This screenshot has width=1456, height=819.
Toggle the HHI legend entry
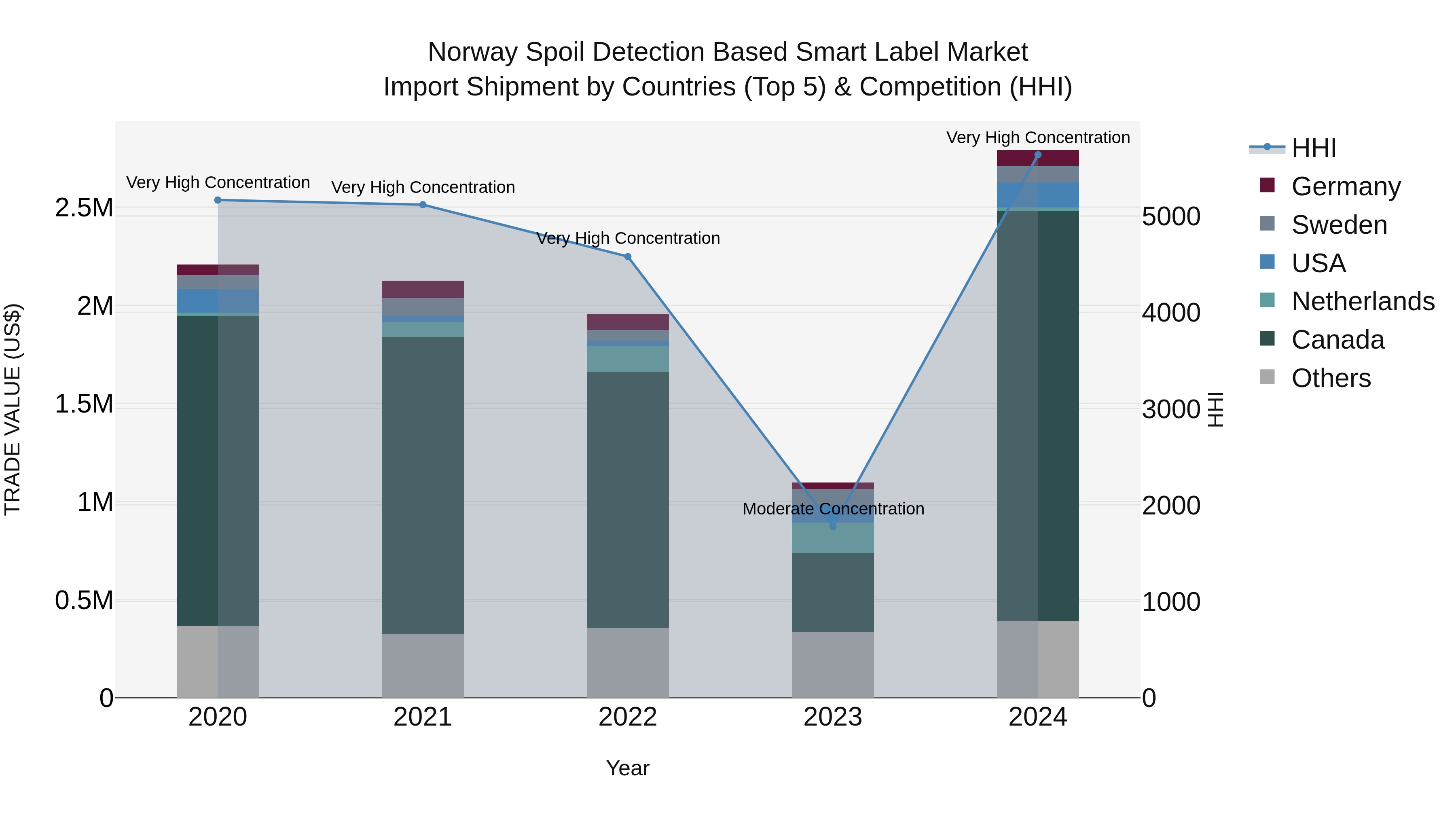tap(1293, 148)
